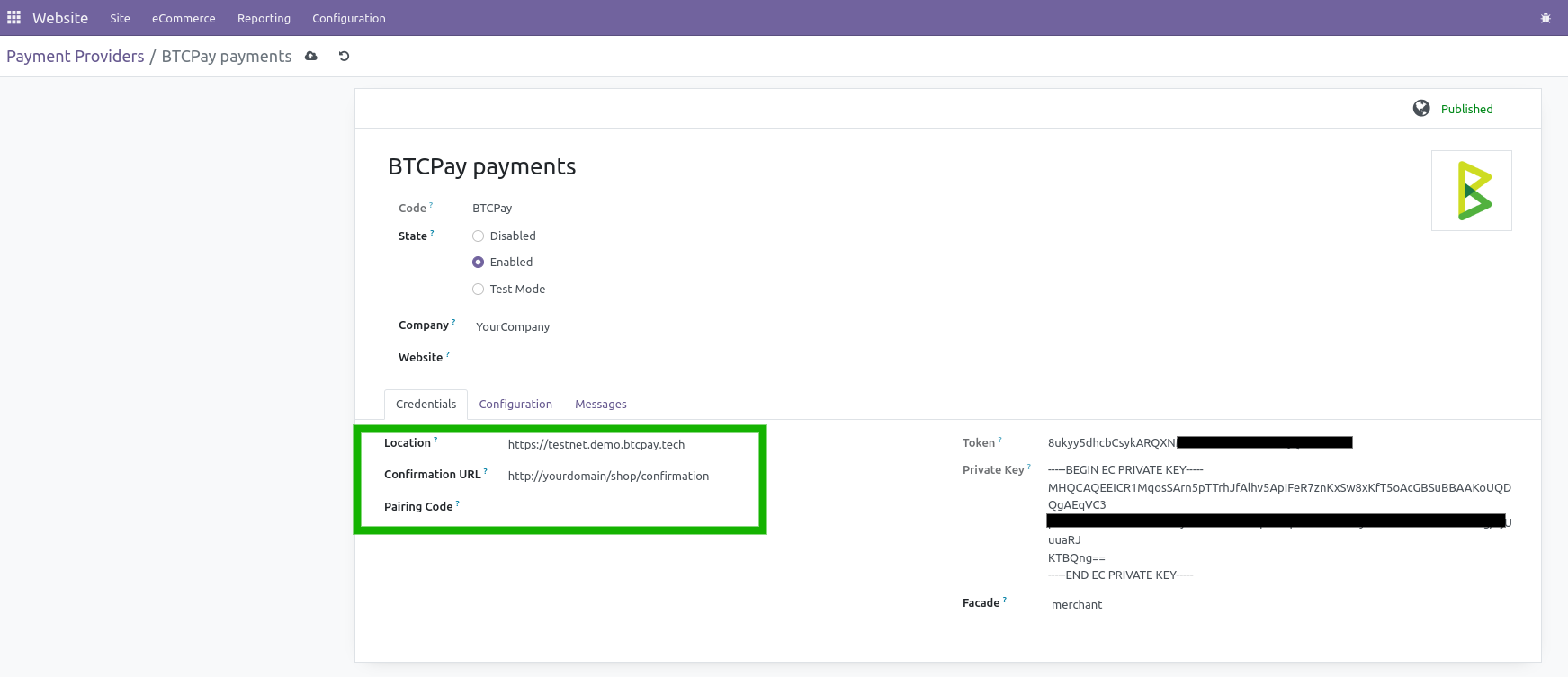Click the BTCPay payments breadcrumb text

227,56
